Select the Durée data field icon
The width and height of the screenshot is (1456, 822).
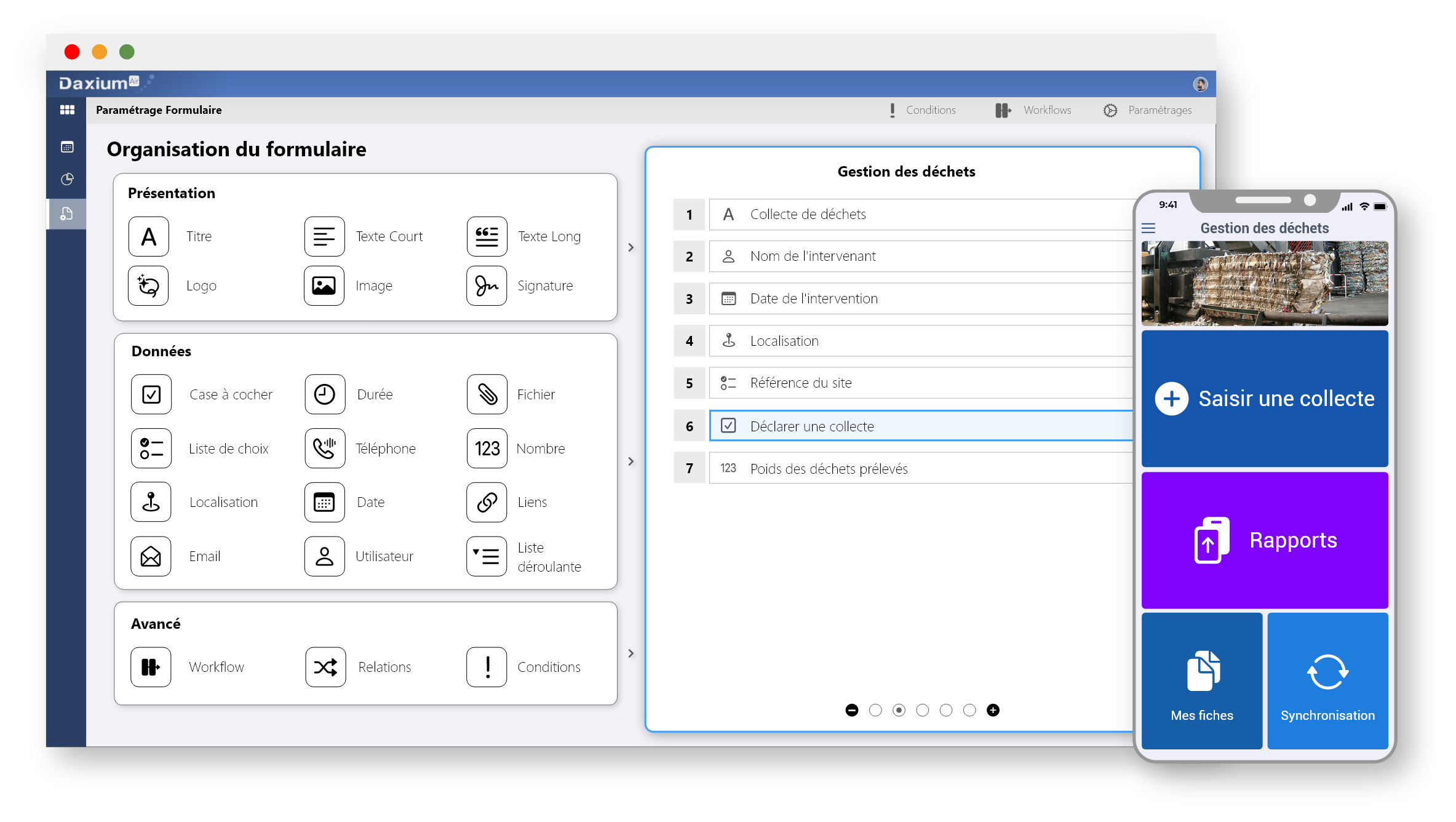click(x=322, y=394)
